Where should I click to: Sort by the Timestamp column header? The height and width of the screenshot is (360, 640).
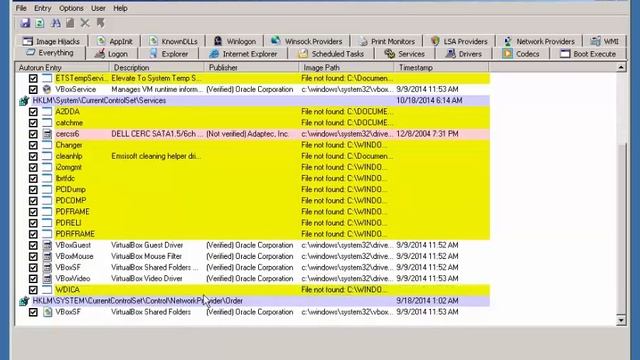point(442,67)
